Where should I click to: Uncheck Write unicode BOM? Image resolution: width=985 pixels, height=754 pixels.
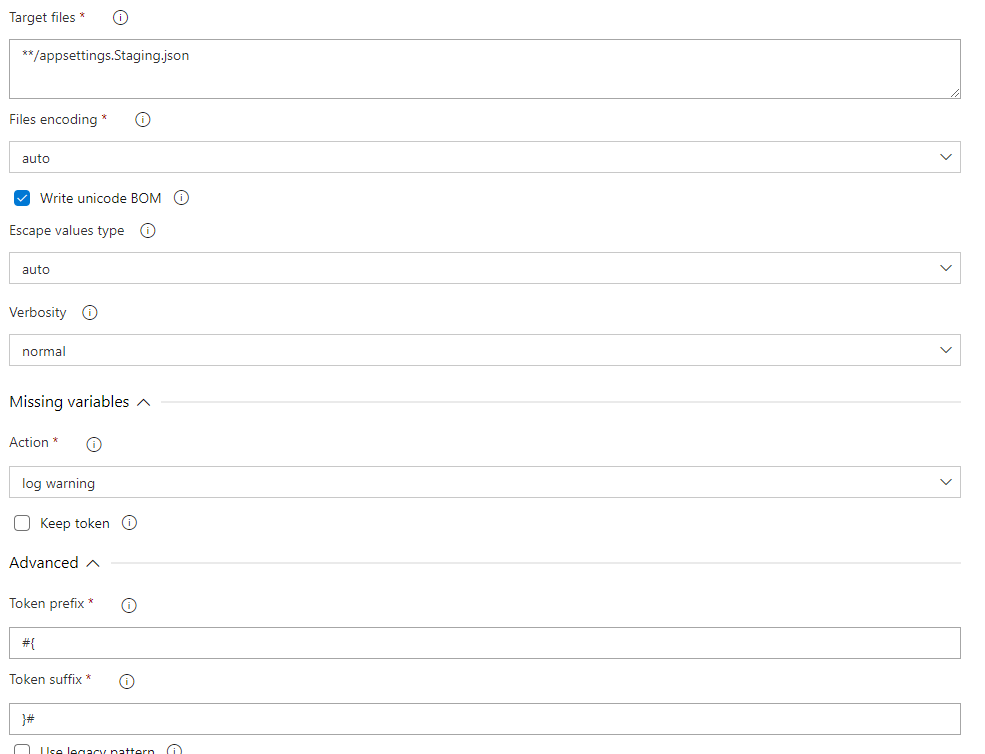click(x=21, y=197)
